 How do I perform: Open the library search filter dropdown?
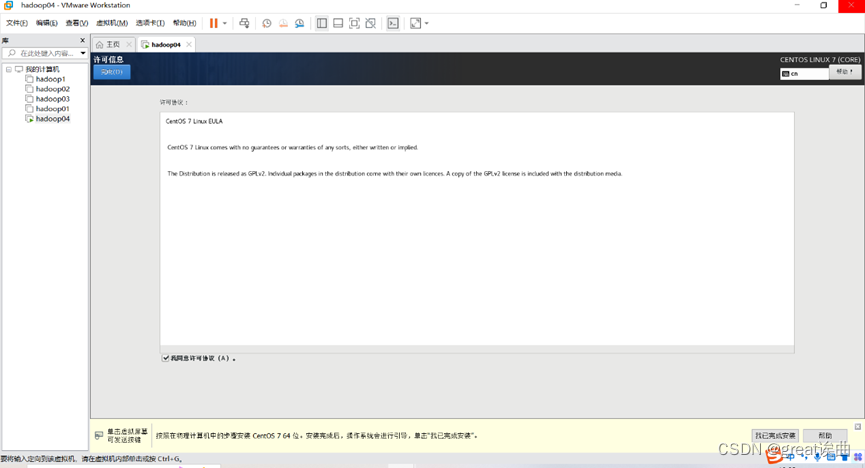pyautogui.click(x=83, y=54)
